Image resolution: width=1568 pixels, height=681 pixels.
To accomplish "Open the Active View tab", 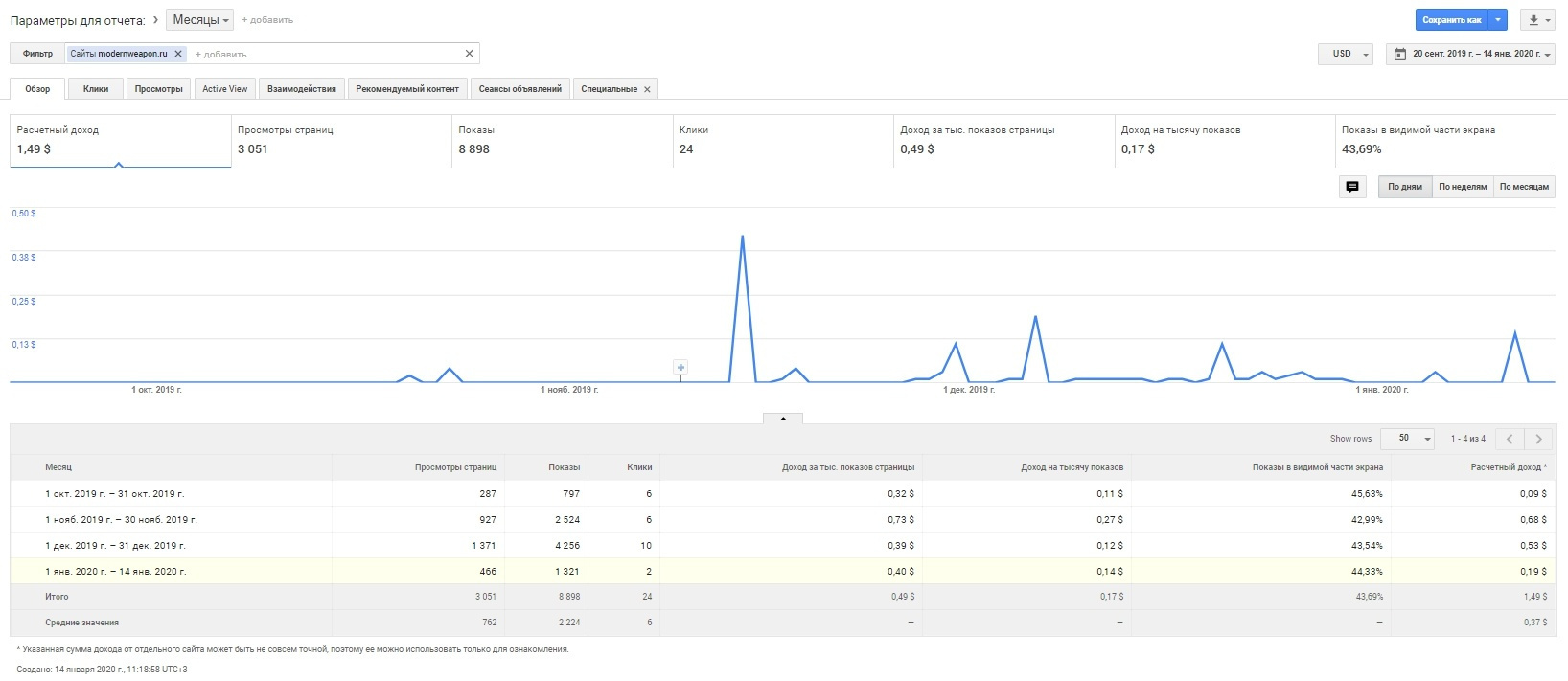I will coord(224,89).
